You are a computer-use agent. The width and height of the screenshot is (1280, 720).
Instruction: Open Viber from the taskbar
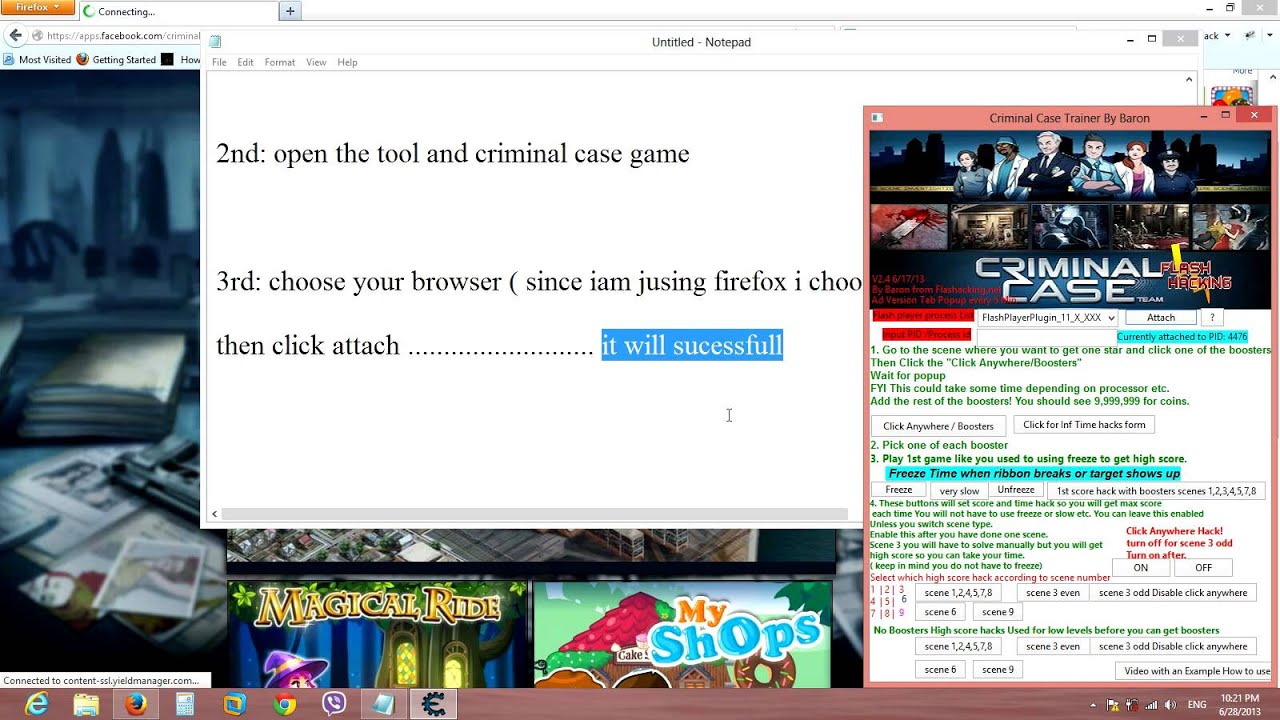334,704
